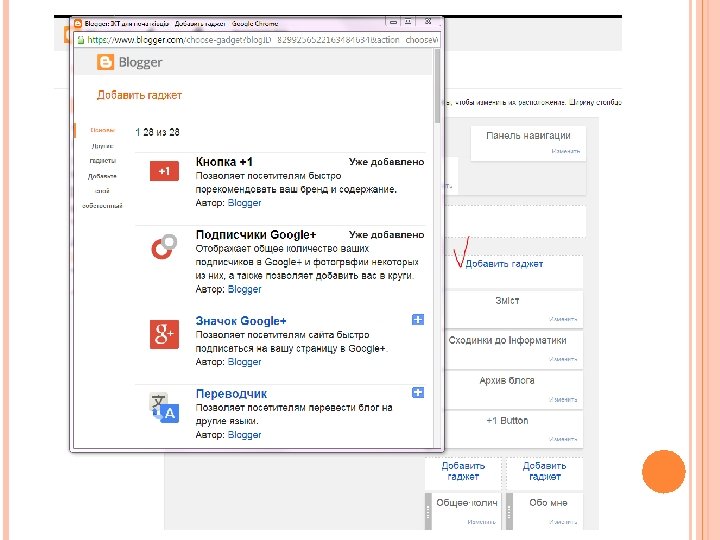Viewport: 720px width, 540px height.
Task: Open Blogger author link under Подписчики Google+
Action: click(244, 289)
